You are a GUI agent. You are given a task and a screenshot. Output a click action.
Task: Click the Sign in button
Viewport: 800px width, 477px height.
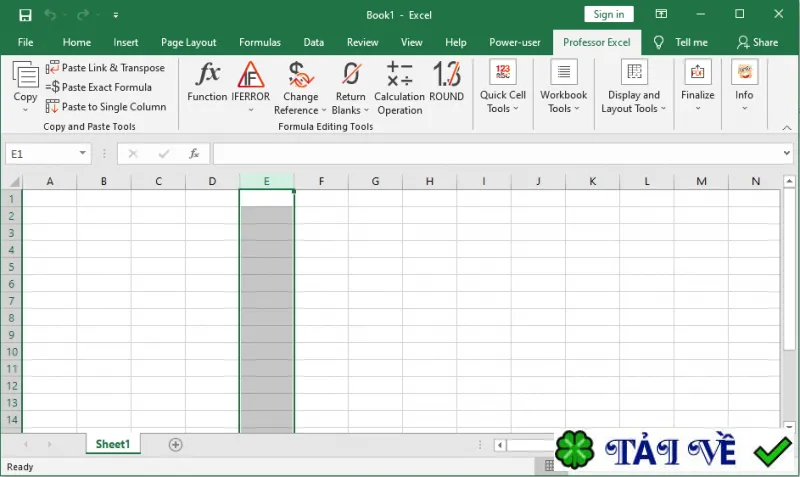pos(609,14)
